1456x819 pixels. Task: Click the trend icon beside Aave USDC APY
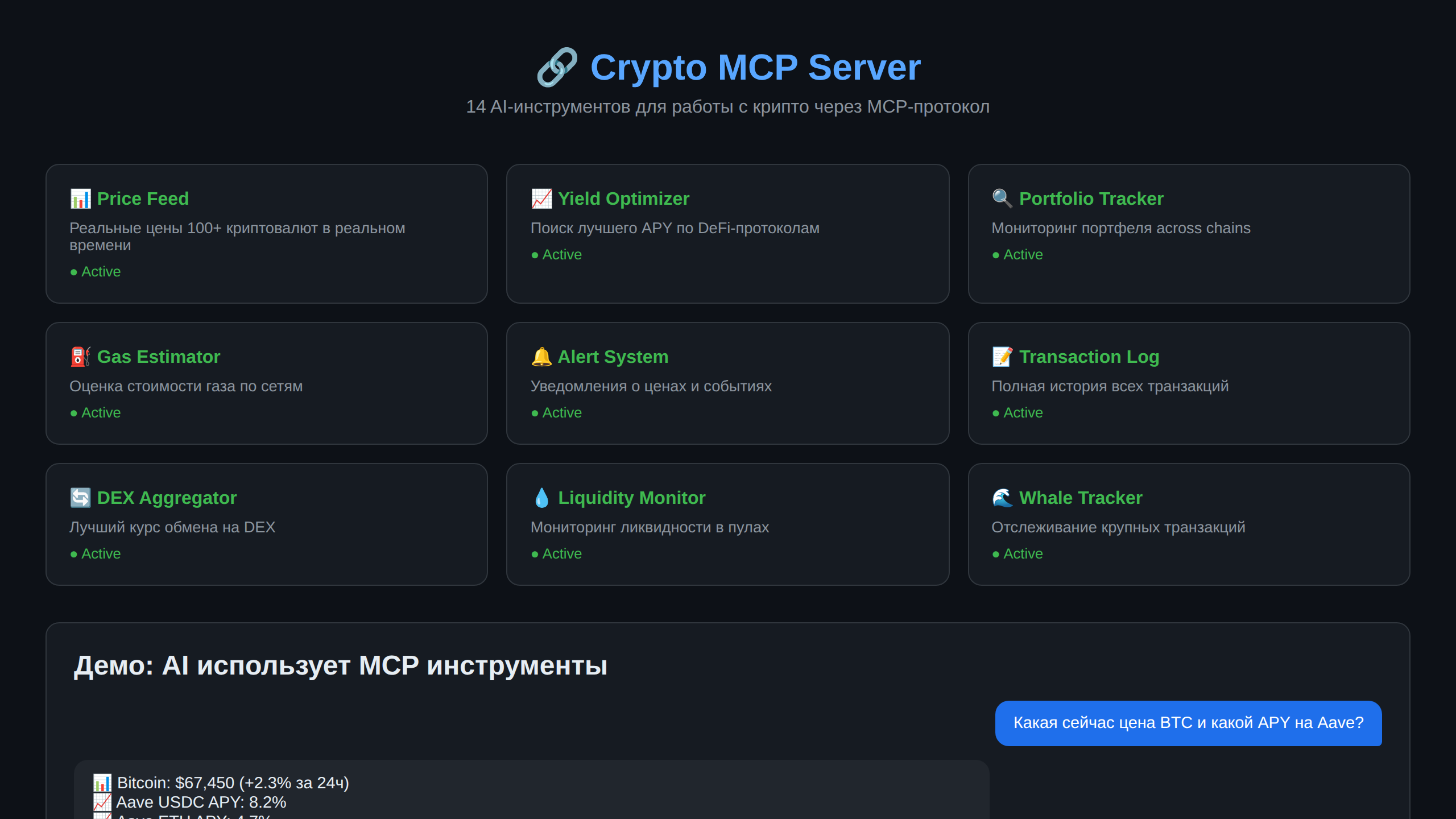(x=102, y=802)
